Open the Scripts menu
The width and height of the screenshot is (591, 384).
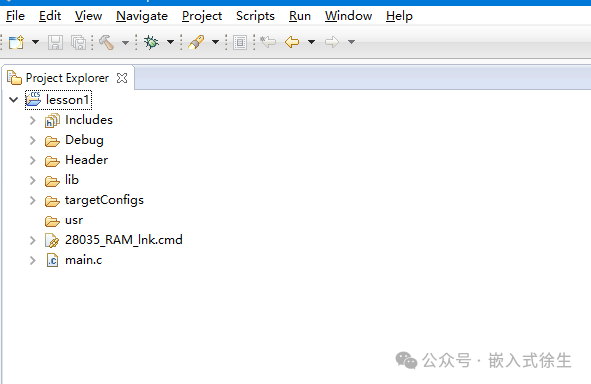(255, 16)
